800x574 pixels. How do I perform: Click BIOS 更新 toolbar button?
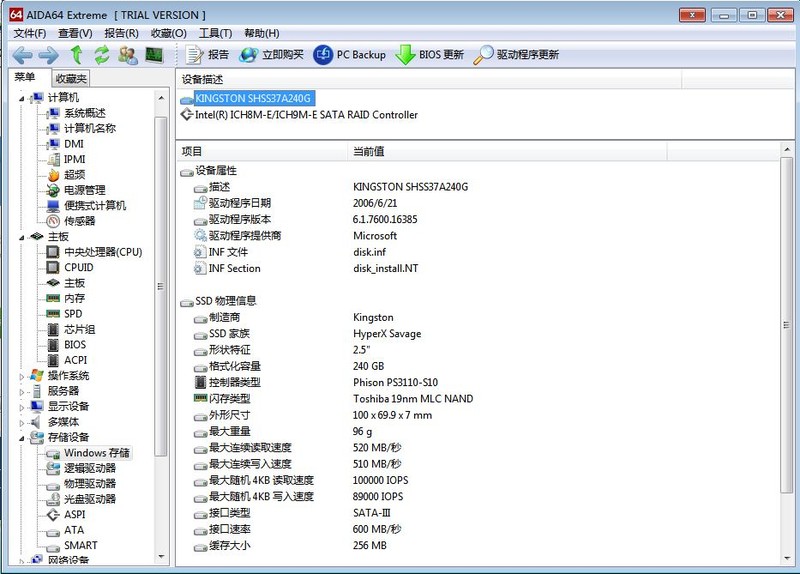[x=430, y=55]
